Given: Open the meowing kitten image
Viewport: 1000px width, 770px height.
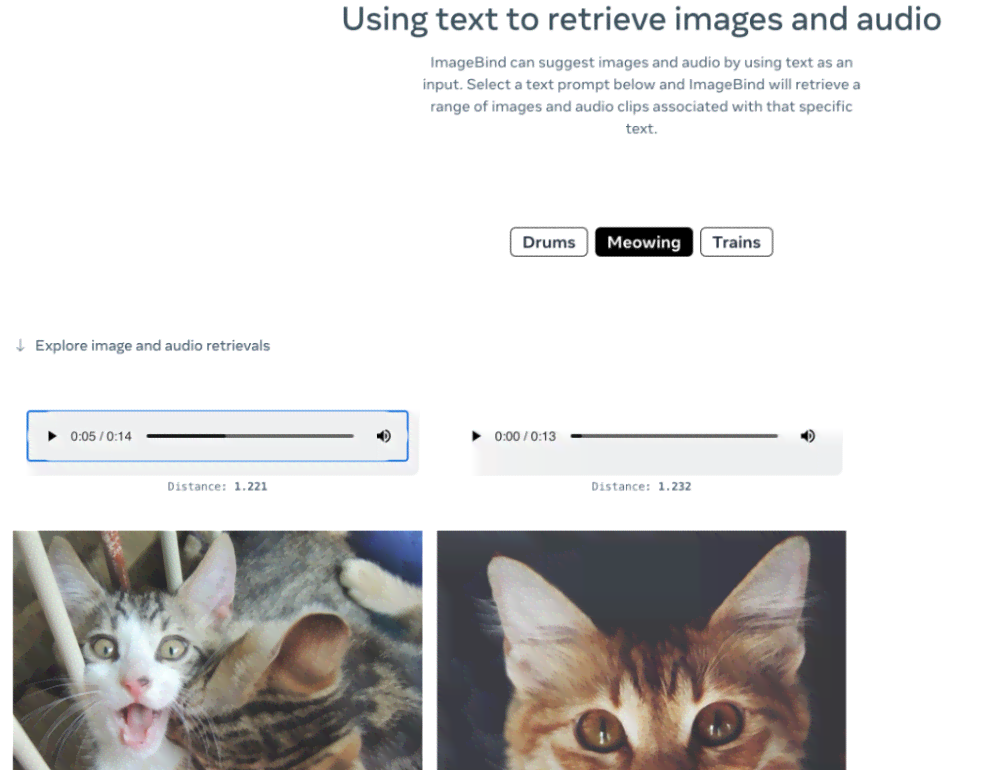Looking at the screenshot, I should (217, 650).
